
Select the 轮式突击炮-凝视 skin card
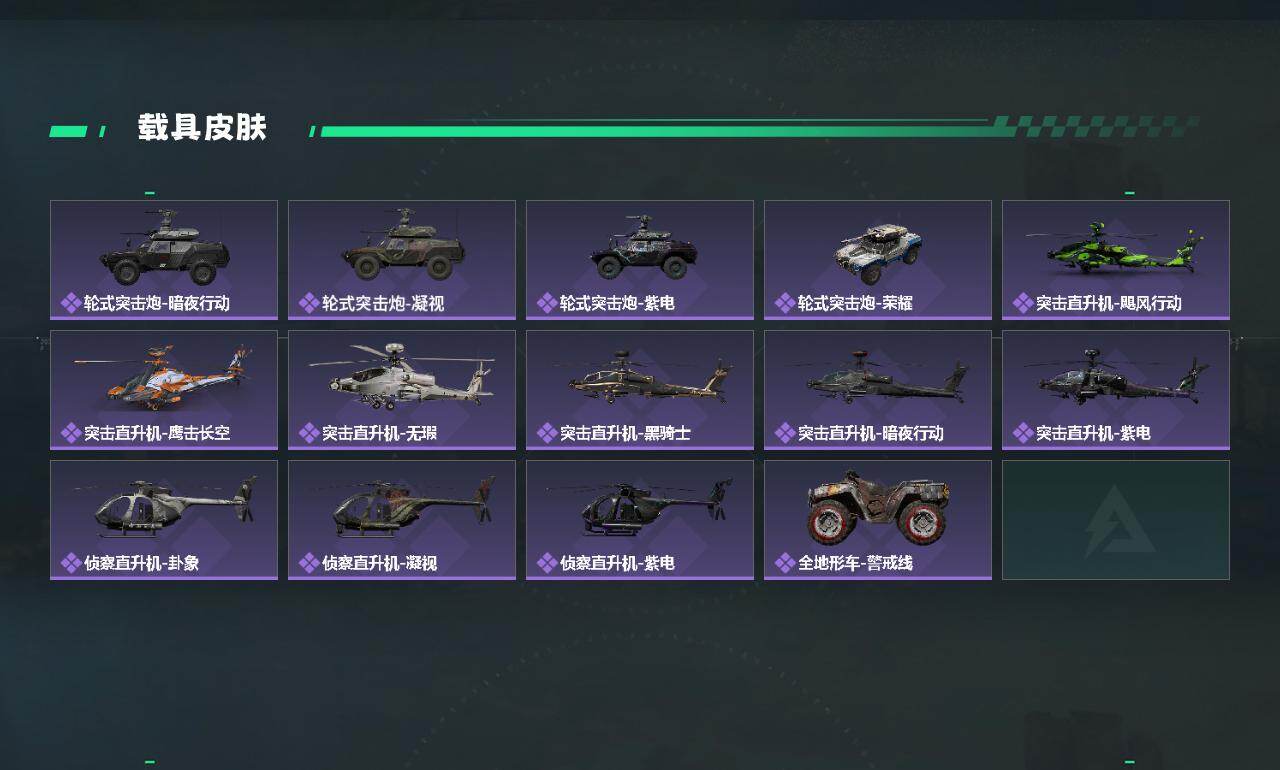pyautogui.click(x=402, y=260)
